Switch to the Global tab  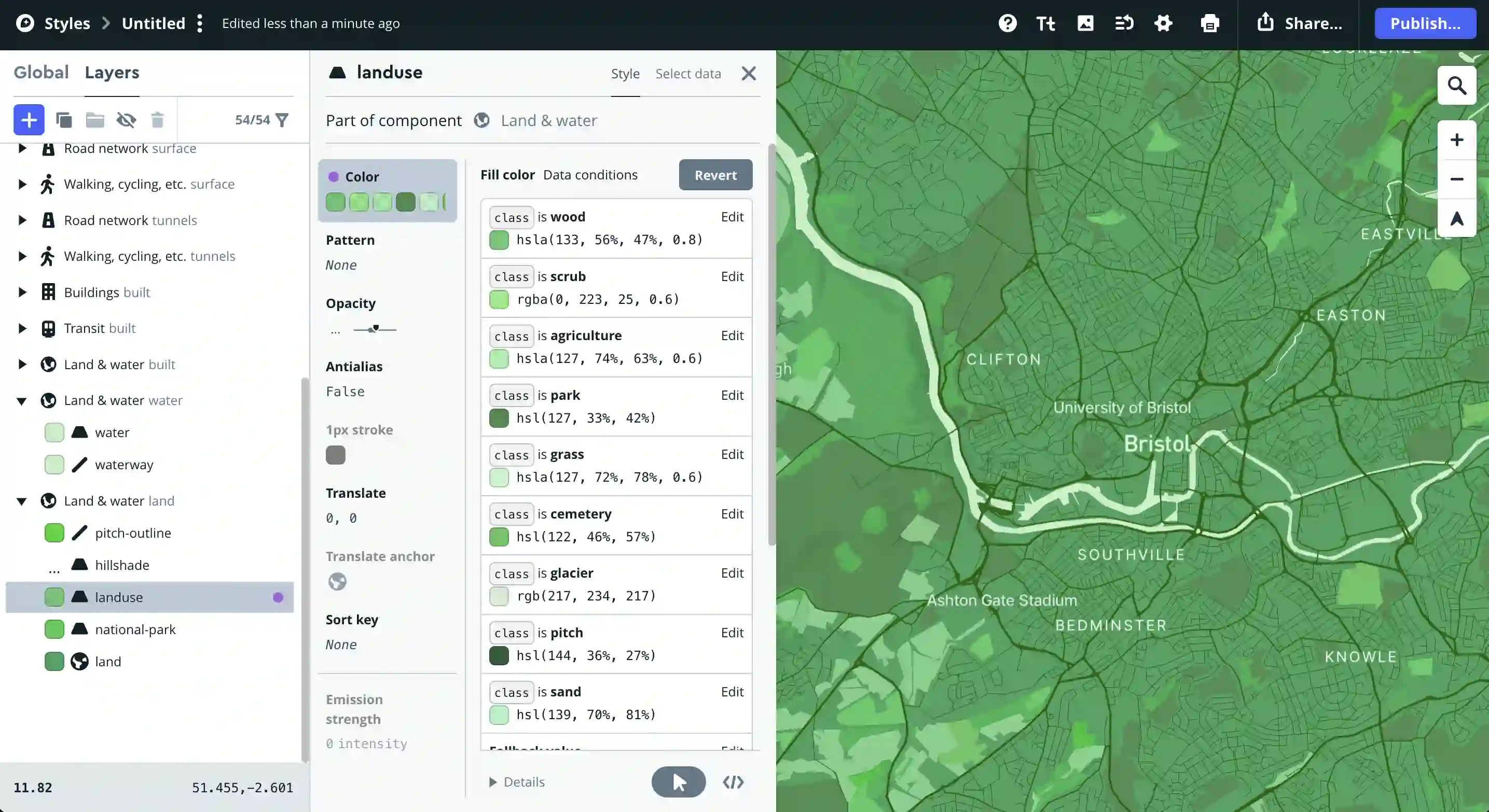[41, 72]
